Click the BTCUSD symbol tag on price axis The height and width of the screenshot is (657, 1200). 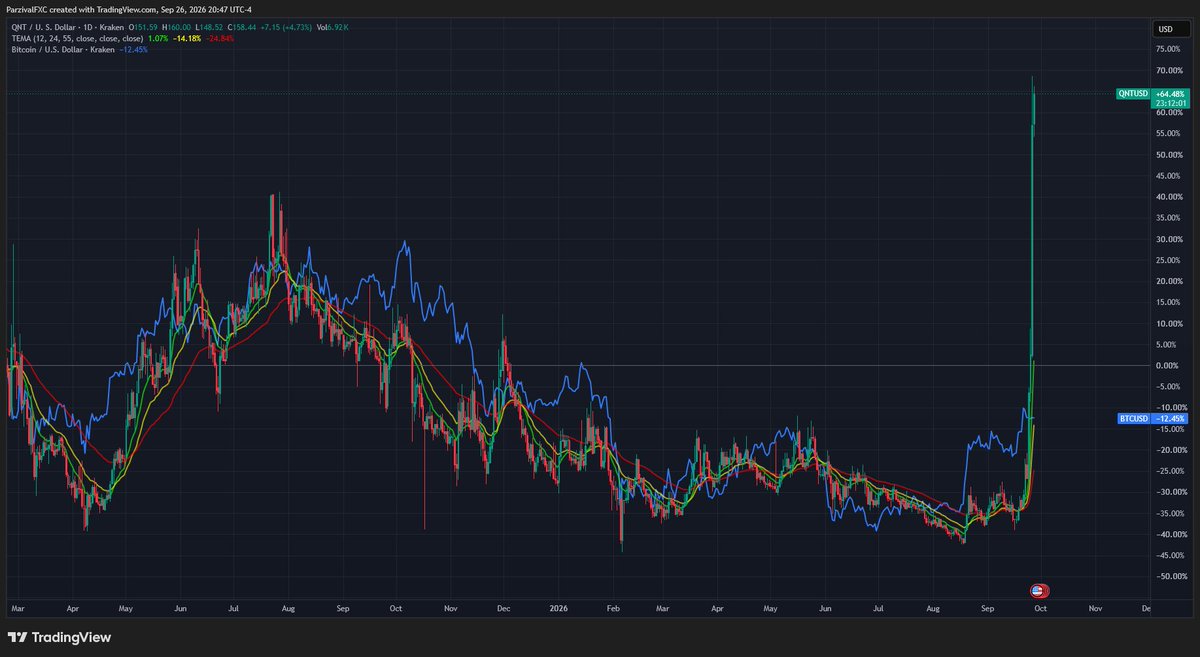pos(1133,419)
